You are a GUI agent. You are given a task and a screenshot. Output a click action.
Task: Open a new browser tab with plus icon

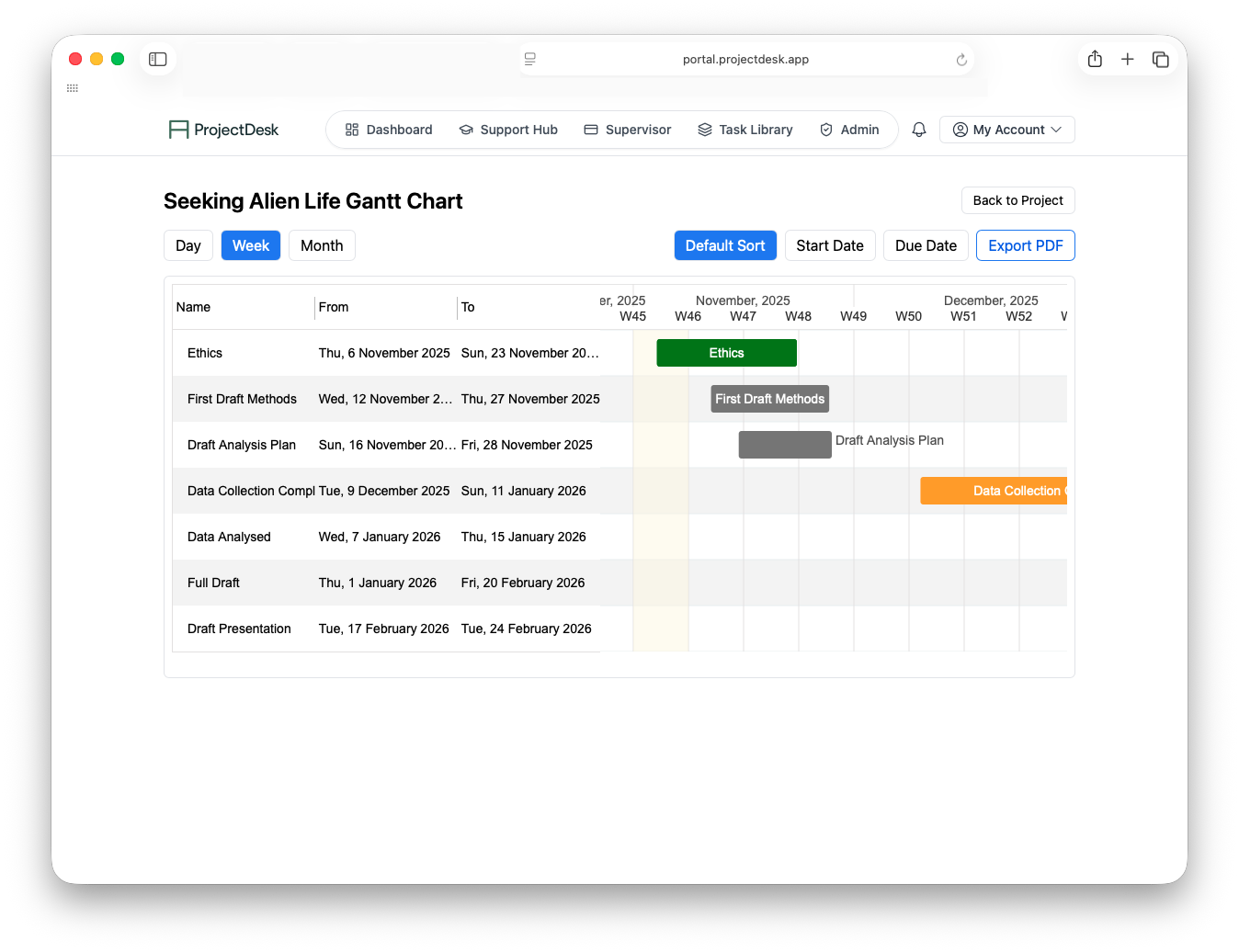click(1128, 59)
